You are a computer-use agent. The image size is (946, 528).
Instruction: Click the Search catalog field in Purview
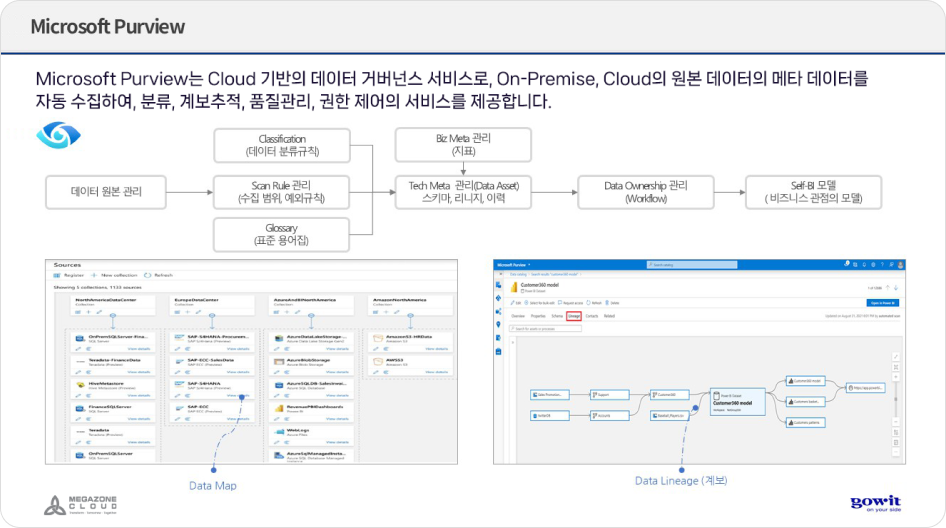click(x=691, y=265)
